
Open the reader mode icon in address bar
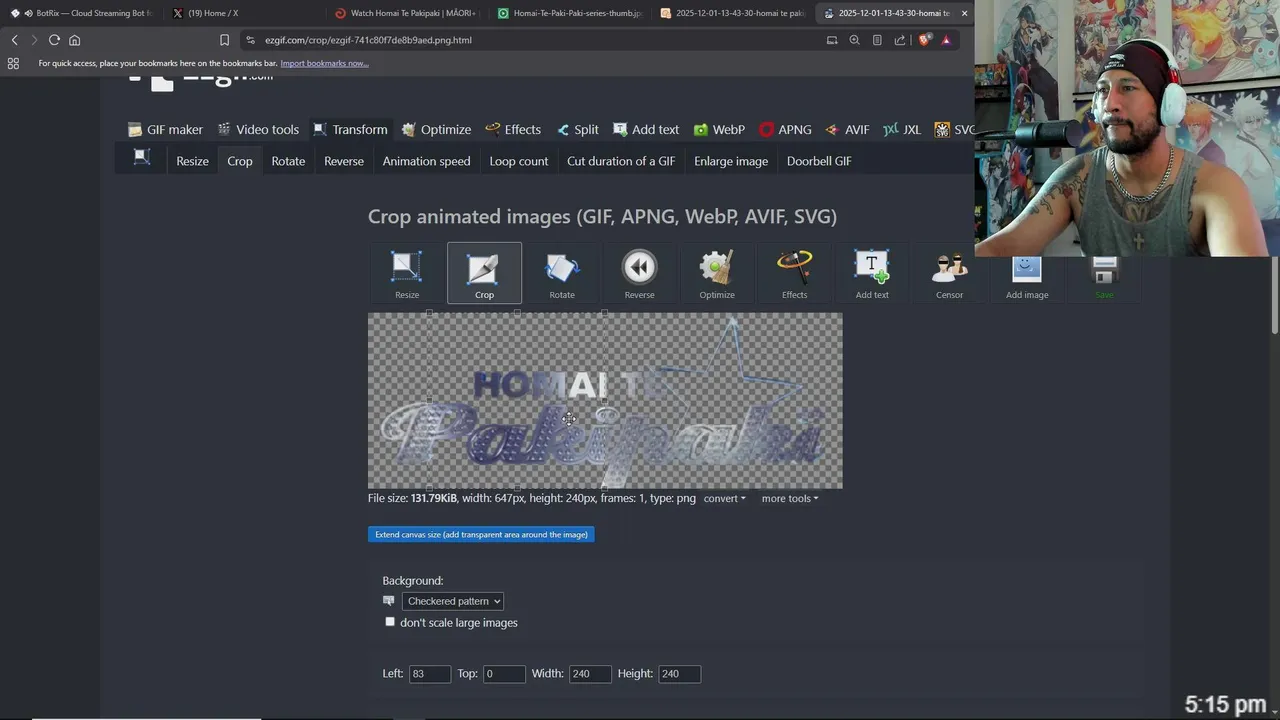[877, 40]
